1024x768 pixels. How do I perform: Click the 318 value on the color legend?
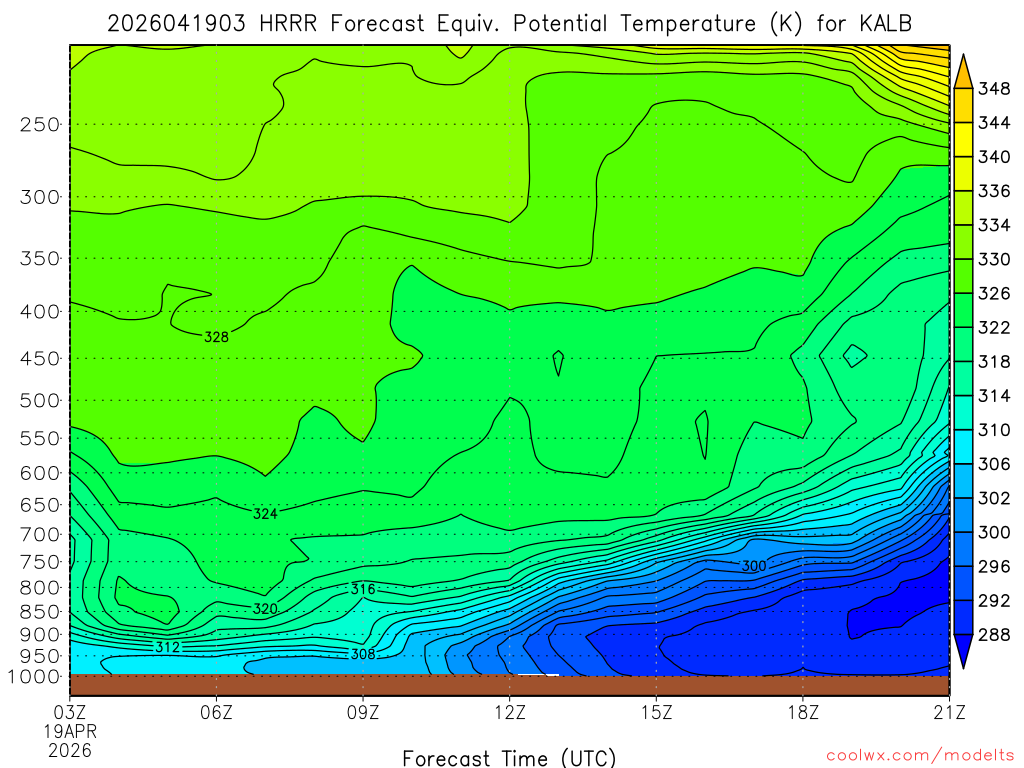point(994,362)
